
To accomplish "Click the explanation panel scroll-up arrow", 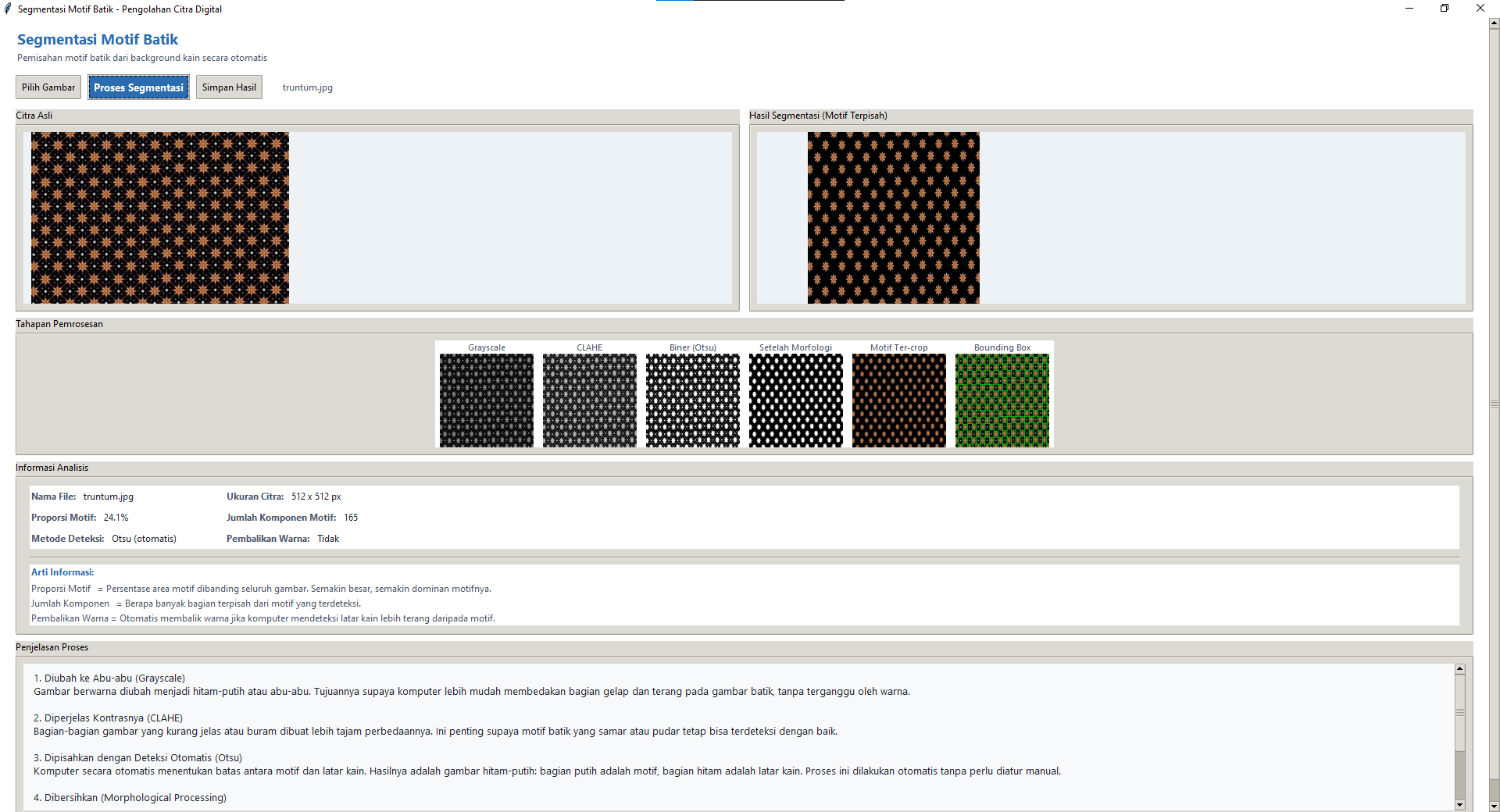I will (1459, 669).
